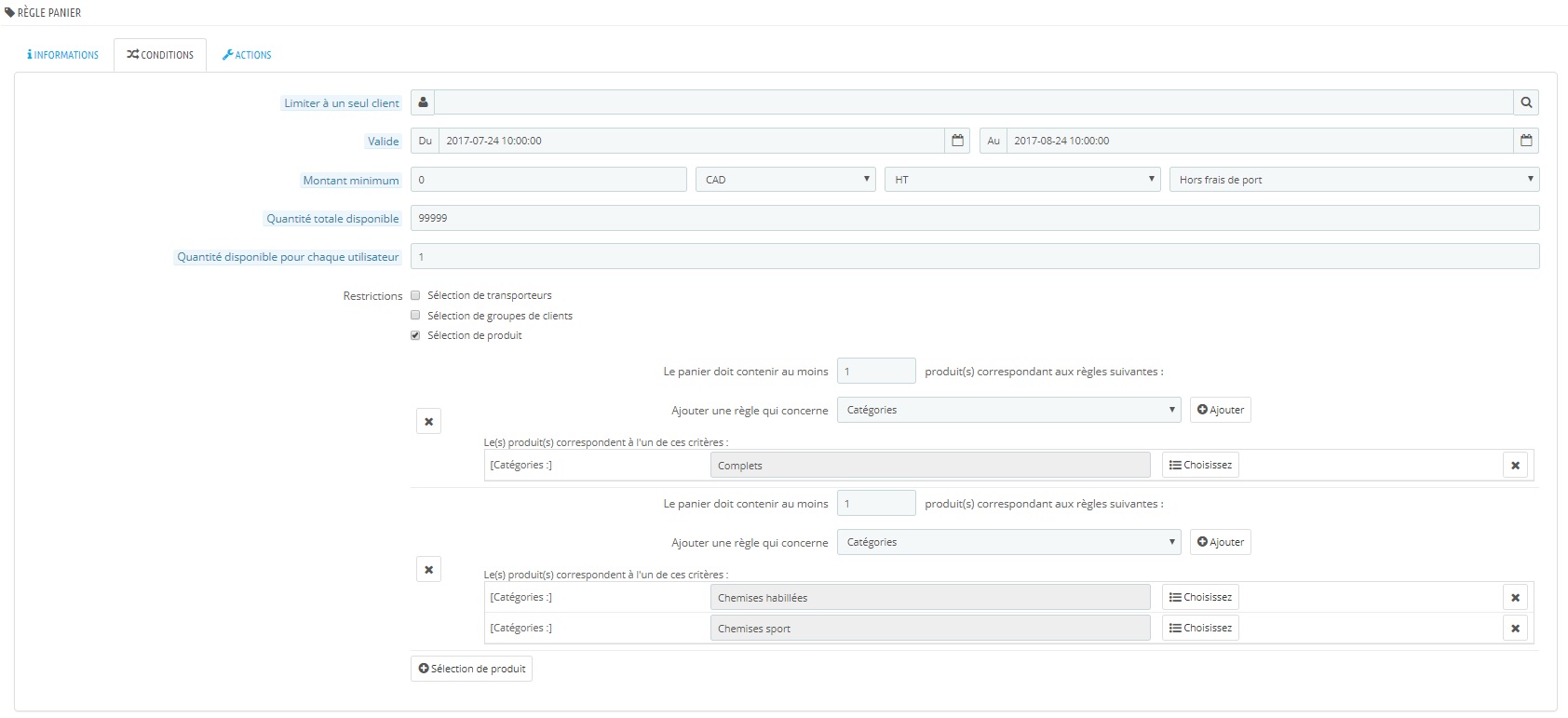The width and height of the screenshot is (1568, 718).
Task: Add a new Sélection de produit rule
Action: 471,669
